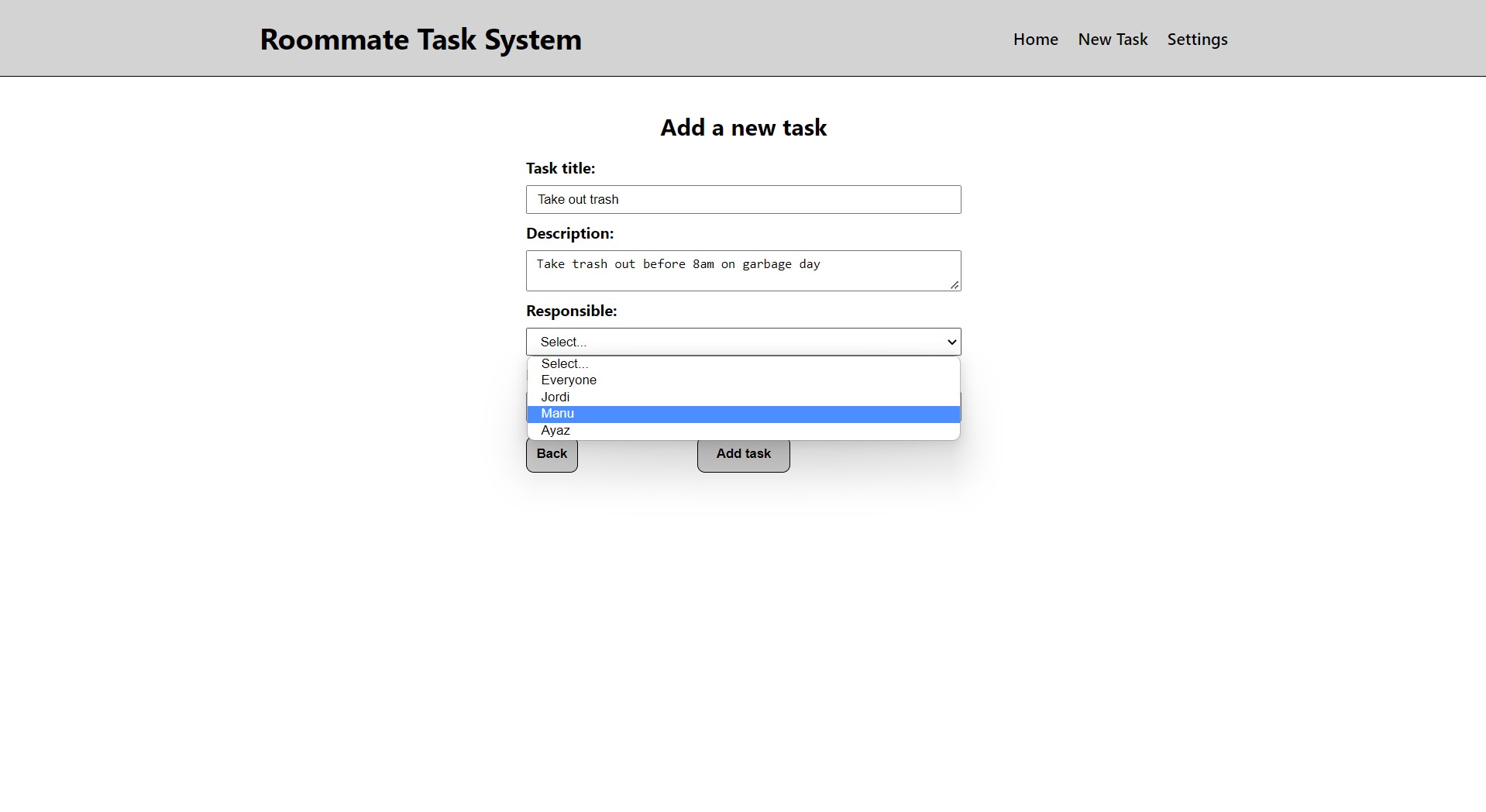Open Settings from the navigation bar
The height and width of the screenshot is (812, 1486).
(x=1196, y=39)
